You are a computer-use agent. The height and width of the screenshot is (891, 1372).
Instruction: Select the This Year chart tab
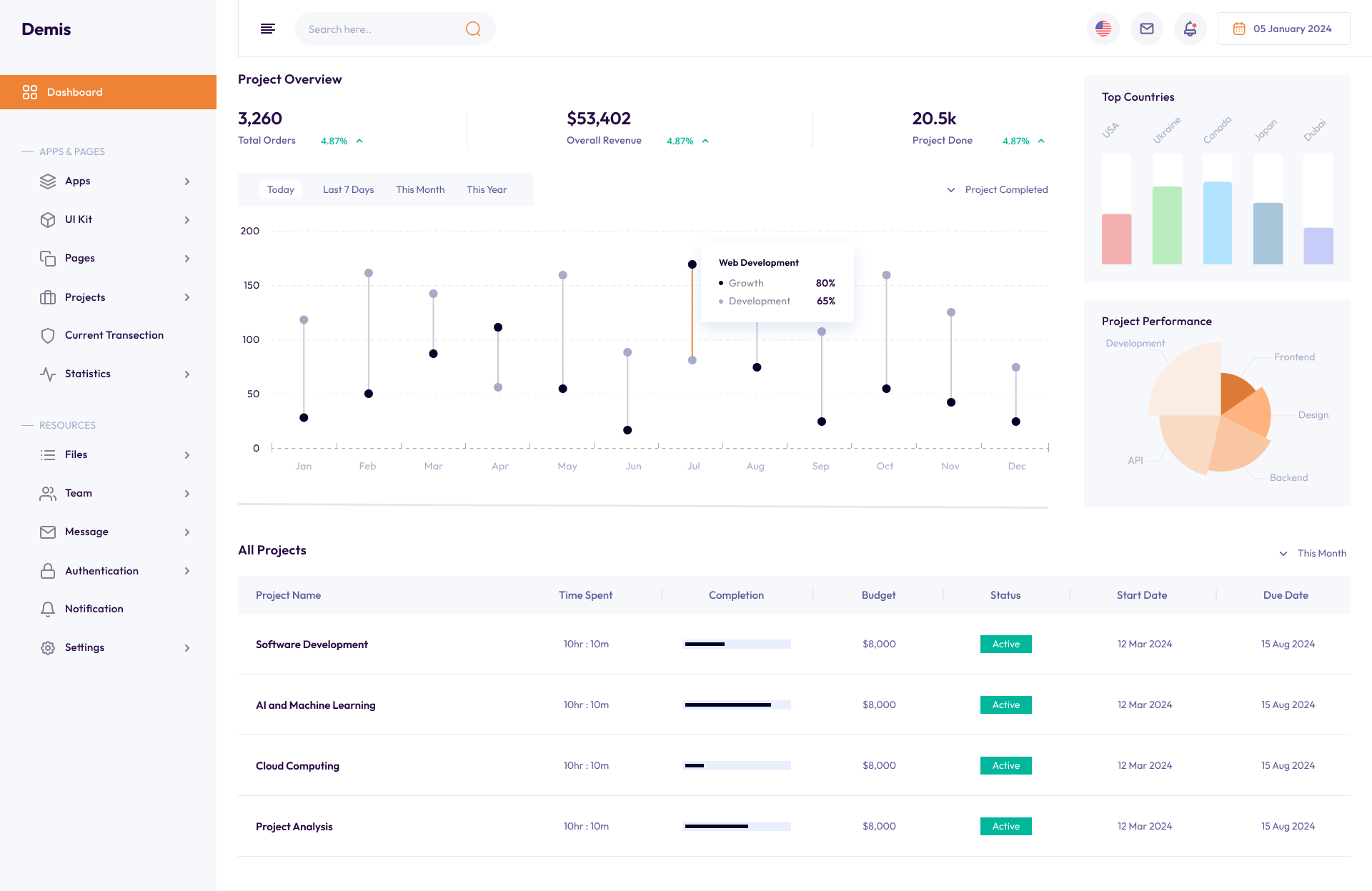(x=487, y=189)
